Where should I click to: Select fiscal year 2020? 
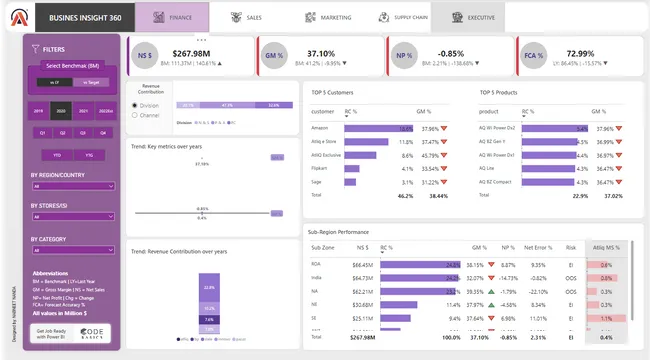(61, 111)
